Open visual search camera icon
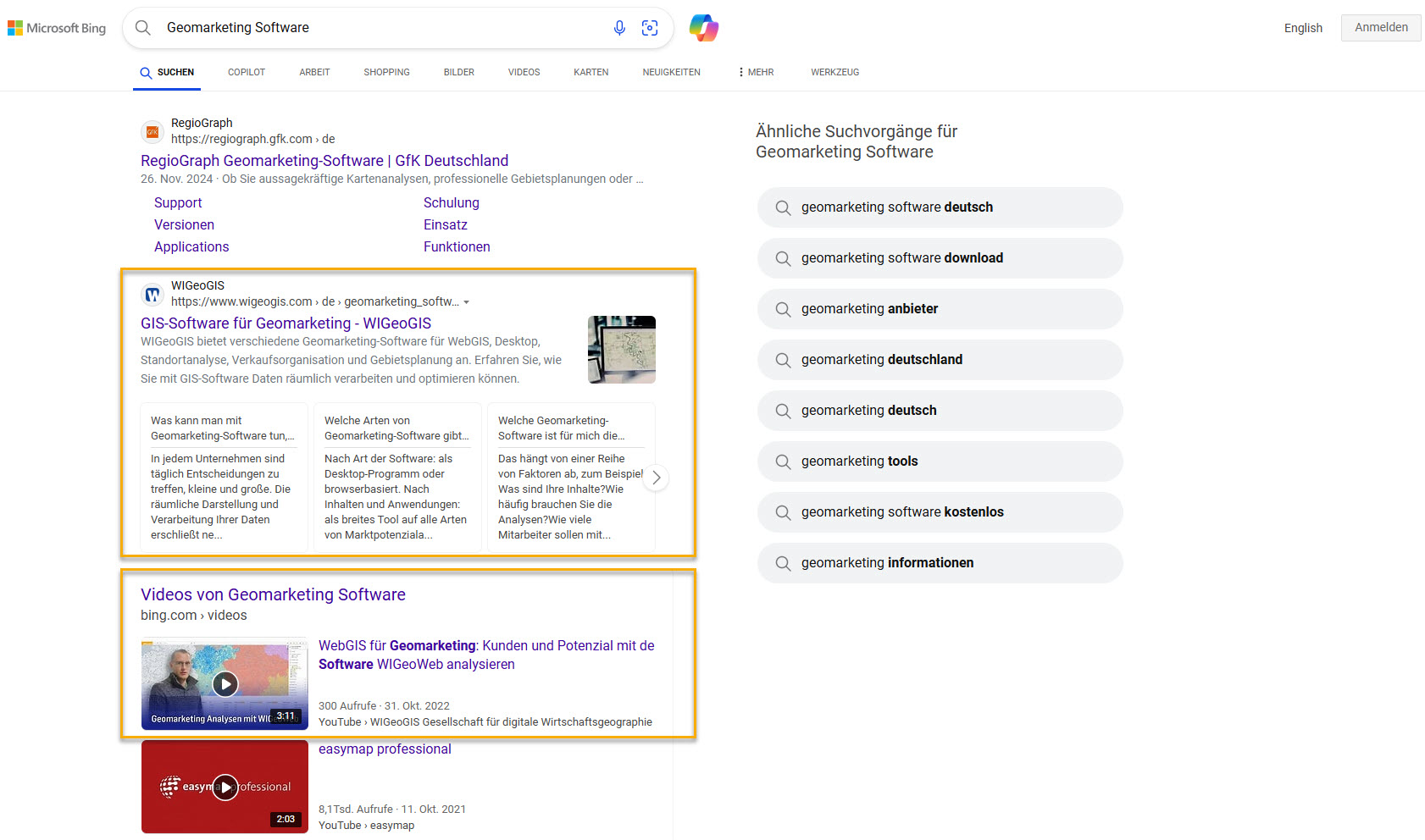Viewport: 1425px width, 840px height. (650, 28)
